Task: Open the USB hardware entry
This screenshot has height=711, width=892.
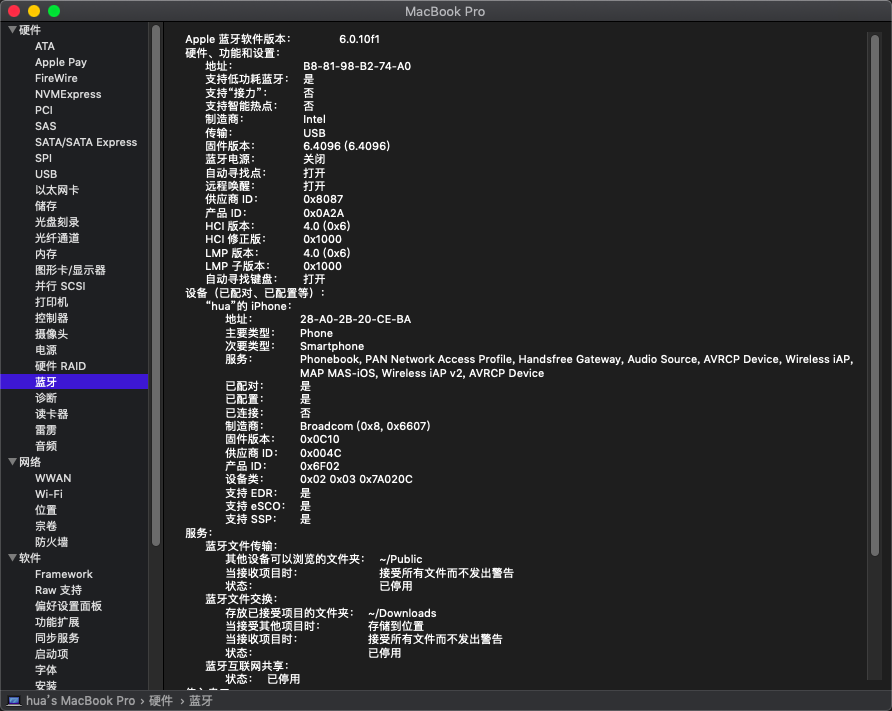Action: coord(46,174)
